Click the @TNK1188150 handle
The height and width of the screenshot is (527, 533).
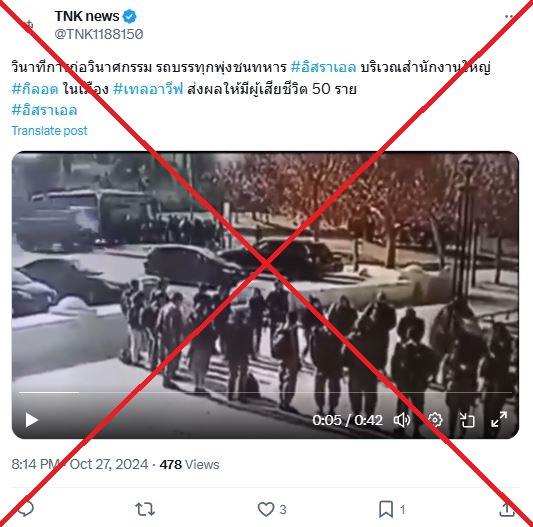pyautogui.click(x=99, y=34)
